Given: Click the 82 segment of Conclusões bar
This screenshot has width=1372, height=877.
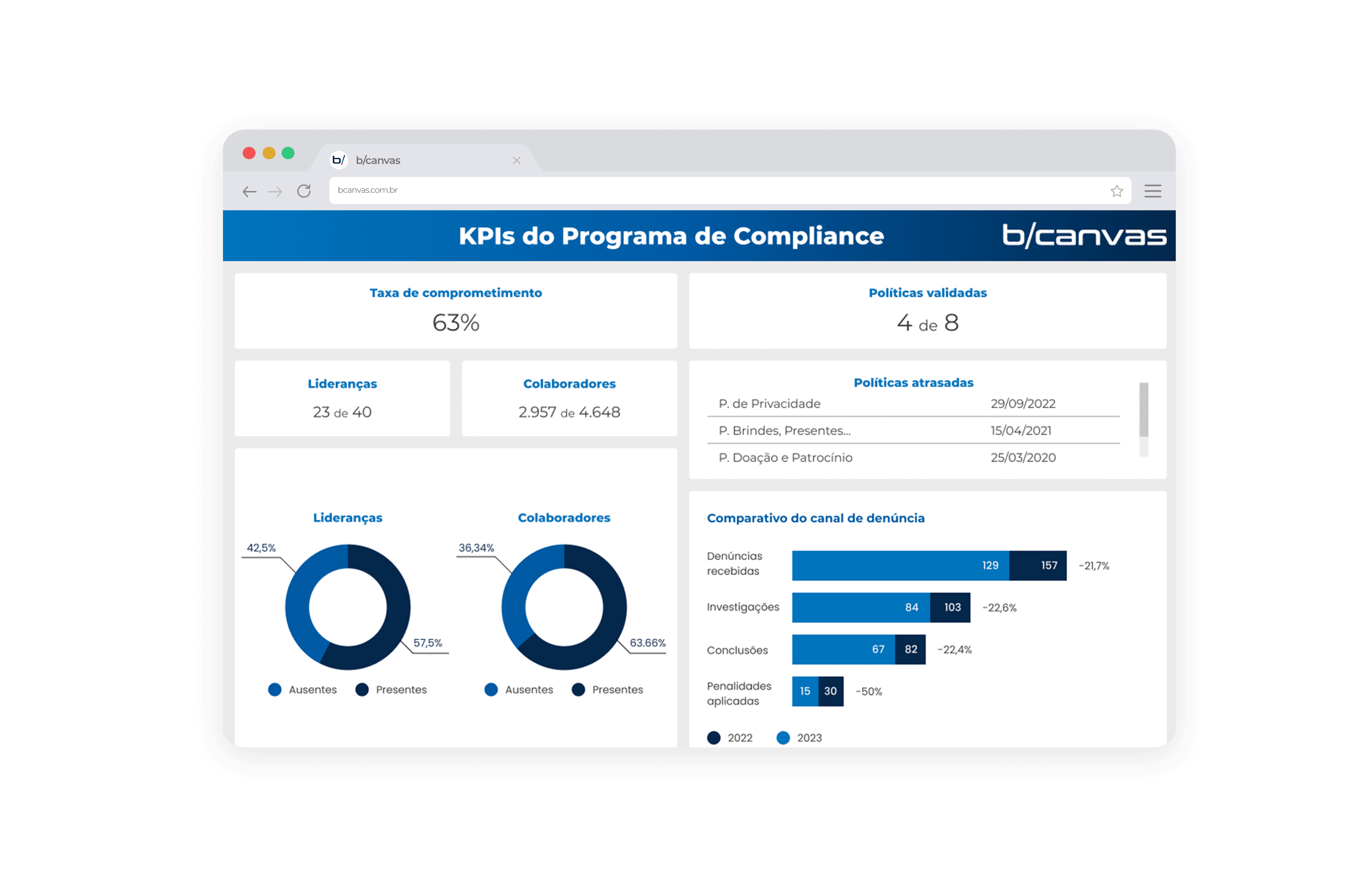Looking at the screenshot, I should click(910, 649).
